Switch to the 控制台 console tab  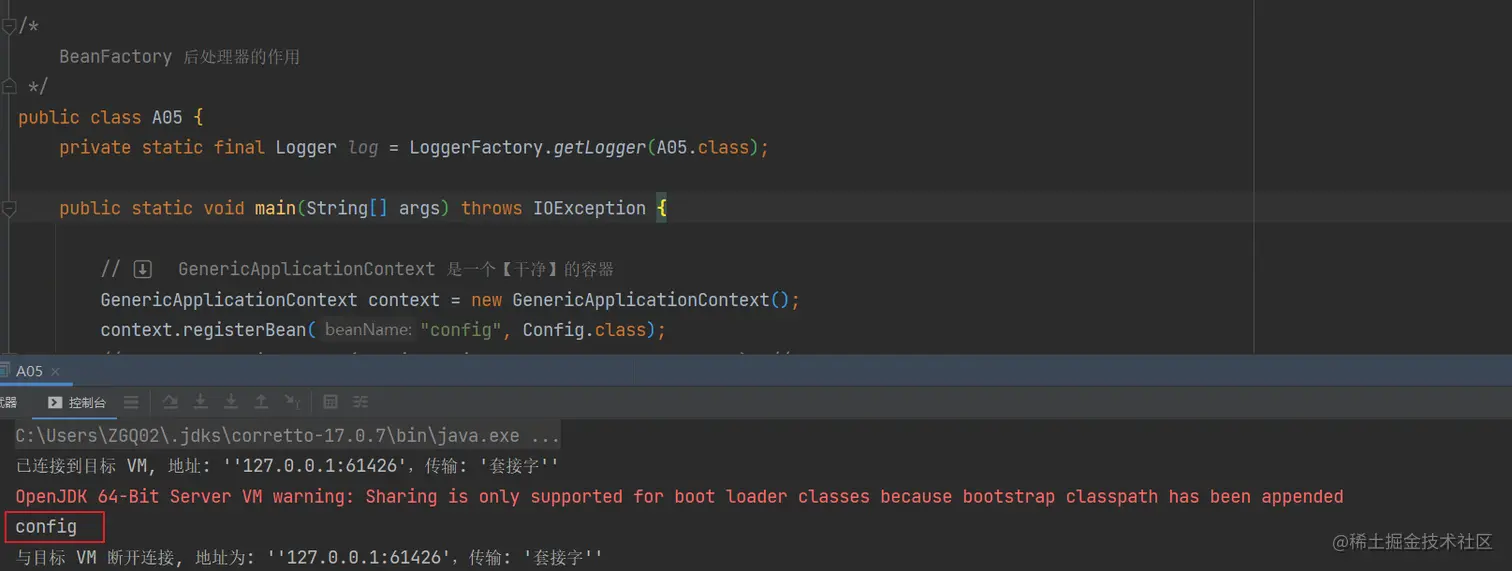[x=78, y=402]
